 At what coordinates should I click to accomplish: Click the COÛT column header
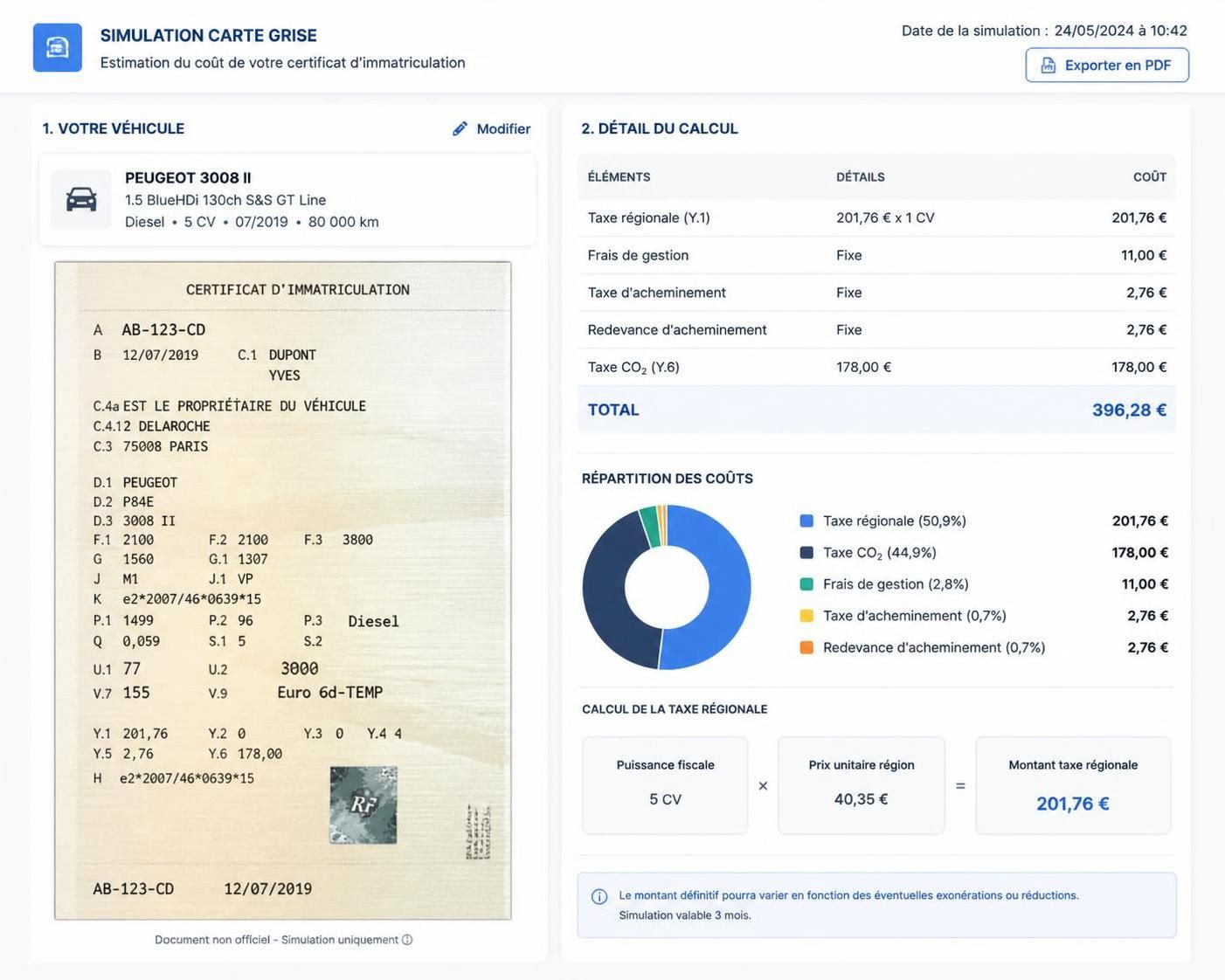pos(1150,177)
